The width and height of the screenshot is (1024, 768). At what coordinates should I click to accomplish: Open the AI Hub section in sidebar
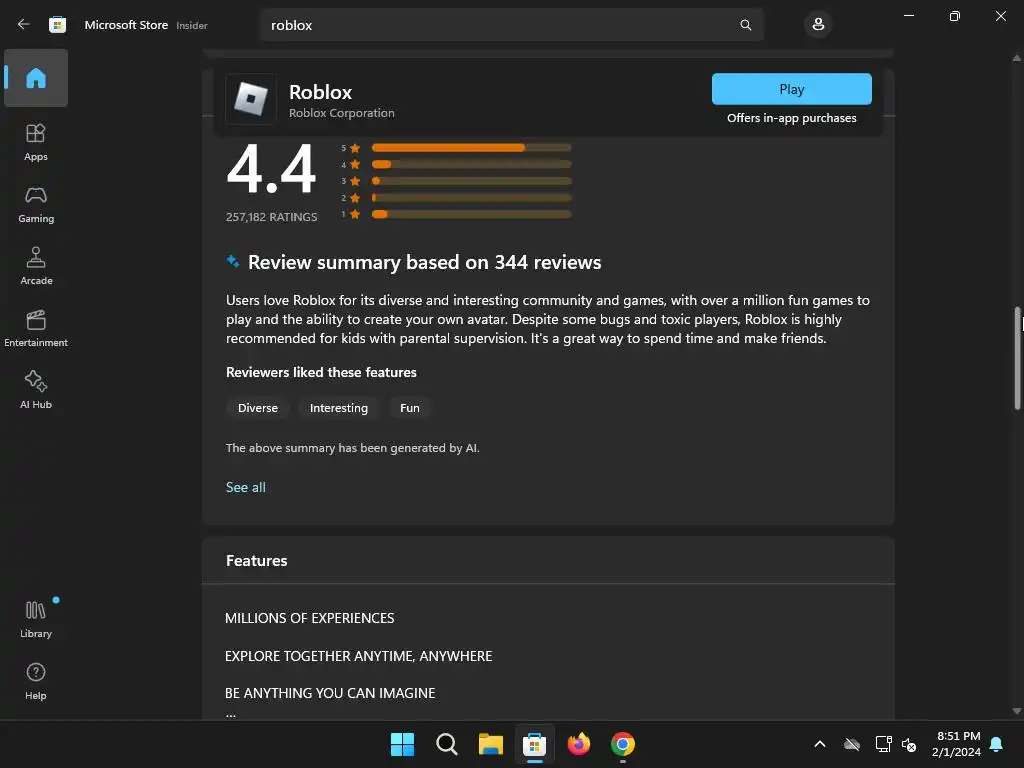36,391
